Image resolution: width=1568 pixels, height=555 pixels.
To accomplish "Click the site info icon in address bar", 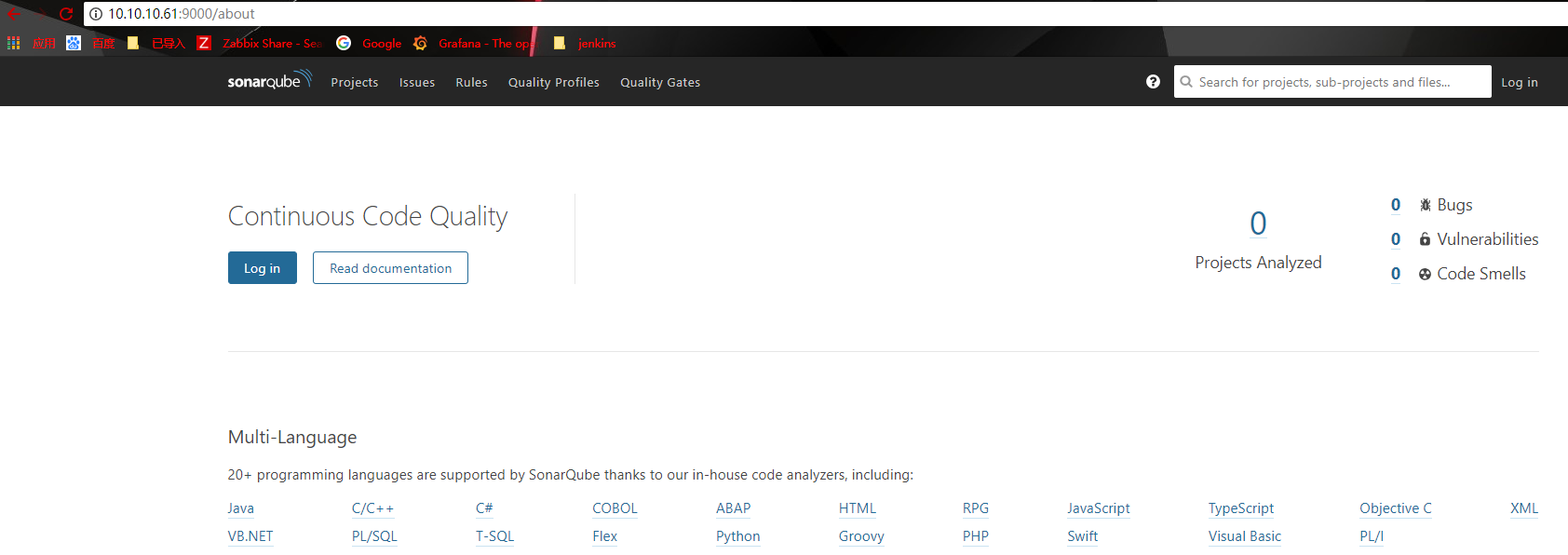I will (96, 14).
